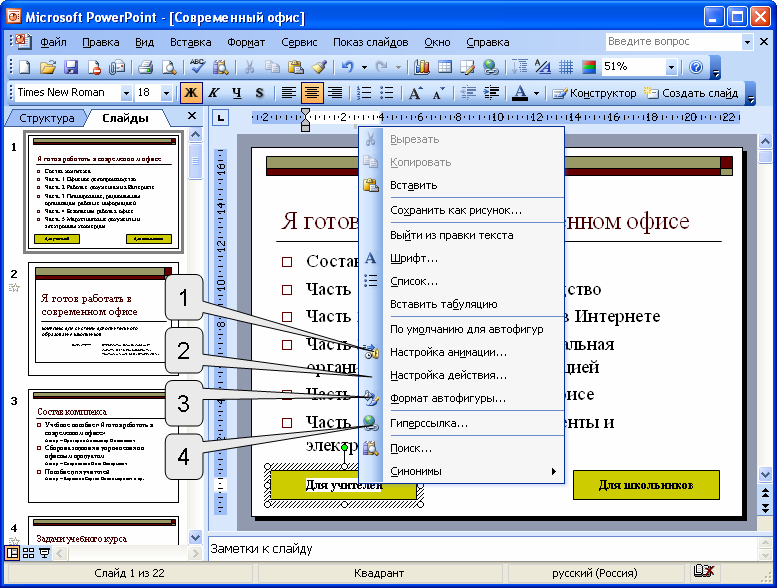Image resolution: width=777 pixels, height=588 pixels.
Task: Open print preview from the toolbar
Action: point(169,67)
